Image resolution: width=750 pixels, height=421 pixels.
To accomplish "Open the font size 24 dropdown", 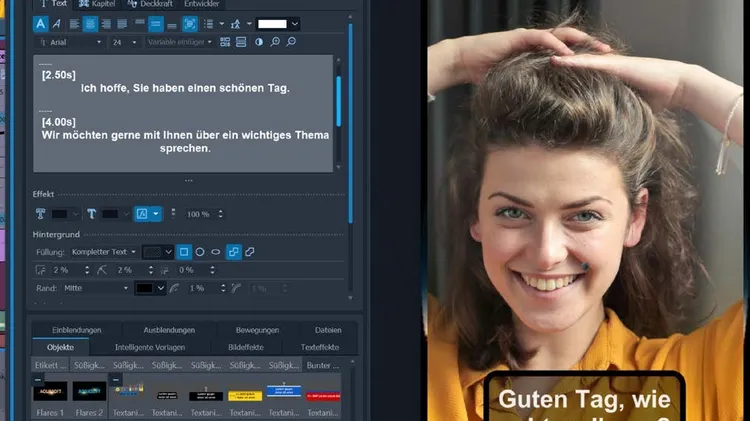I will [x=125, y=42].
